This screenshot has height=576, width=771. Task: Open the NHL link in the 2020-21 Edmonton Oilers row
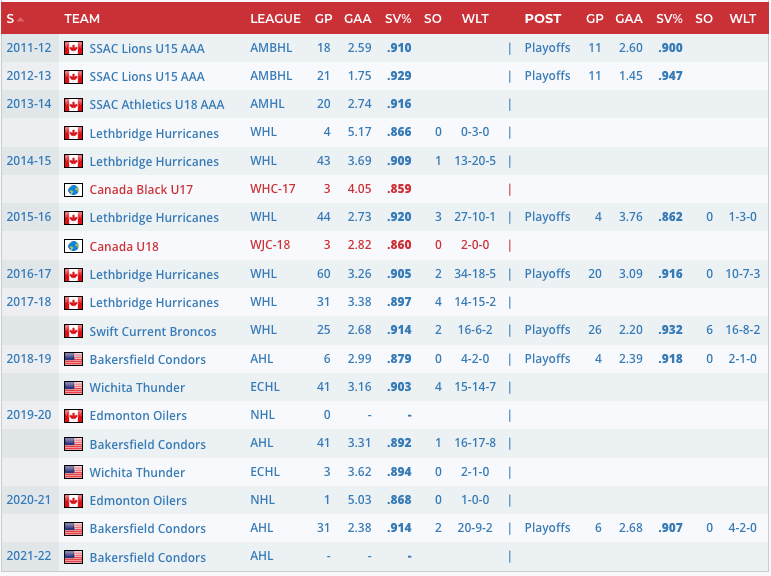(x=262, y=500)
